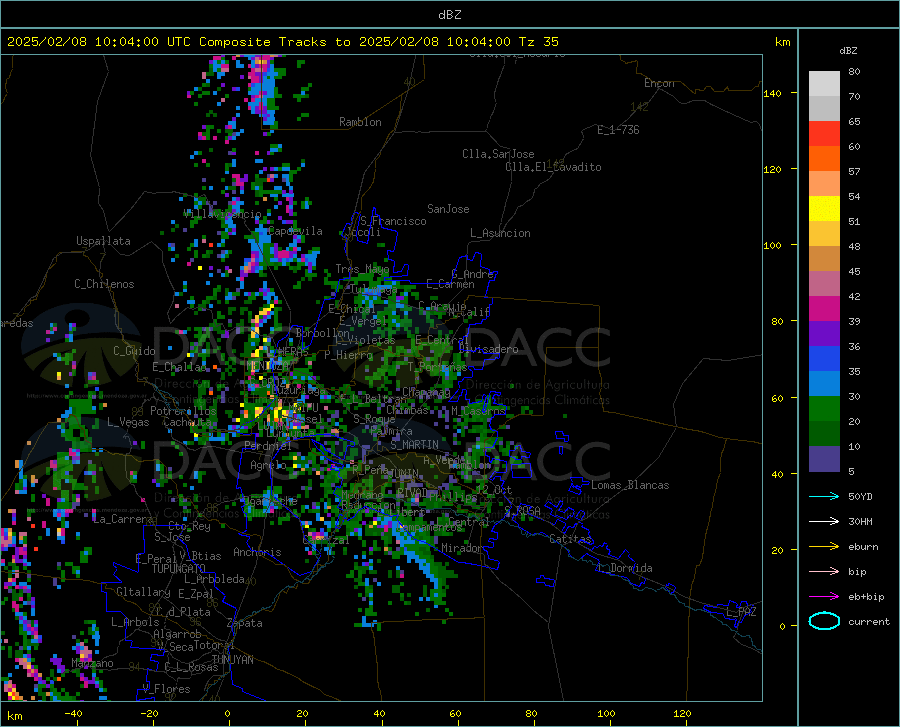900x727 pixels.
Task: Click the cyan 'current' ellipse in legend
Action: point(824,621)
